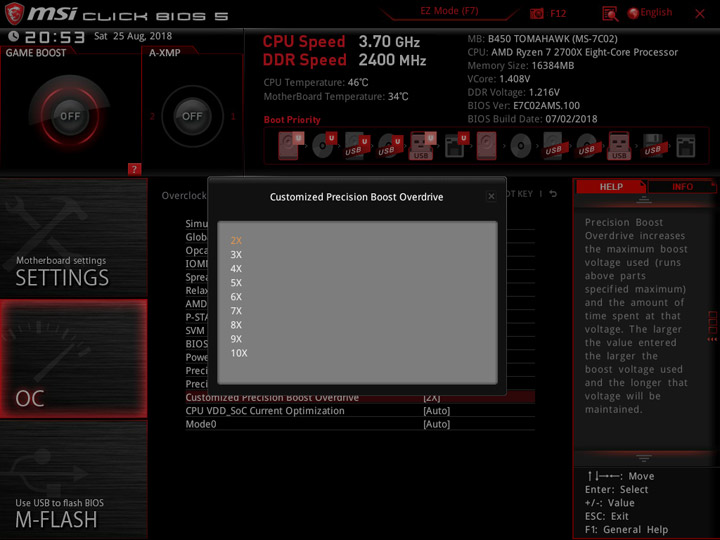Select A-XMP profile 1
The height and width of the screenshot is (540, 720).
(x=233, y=116)
